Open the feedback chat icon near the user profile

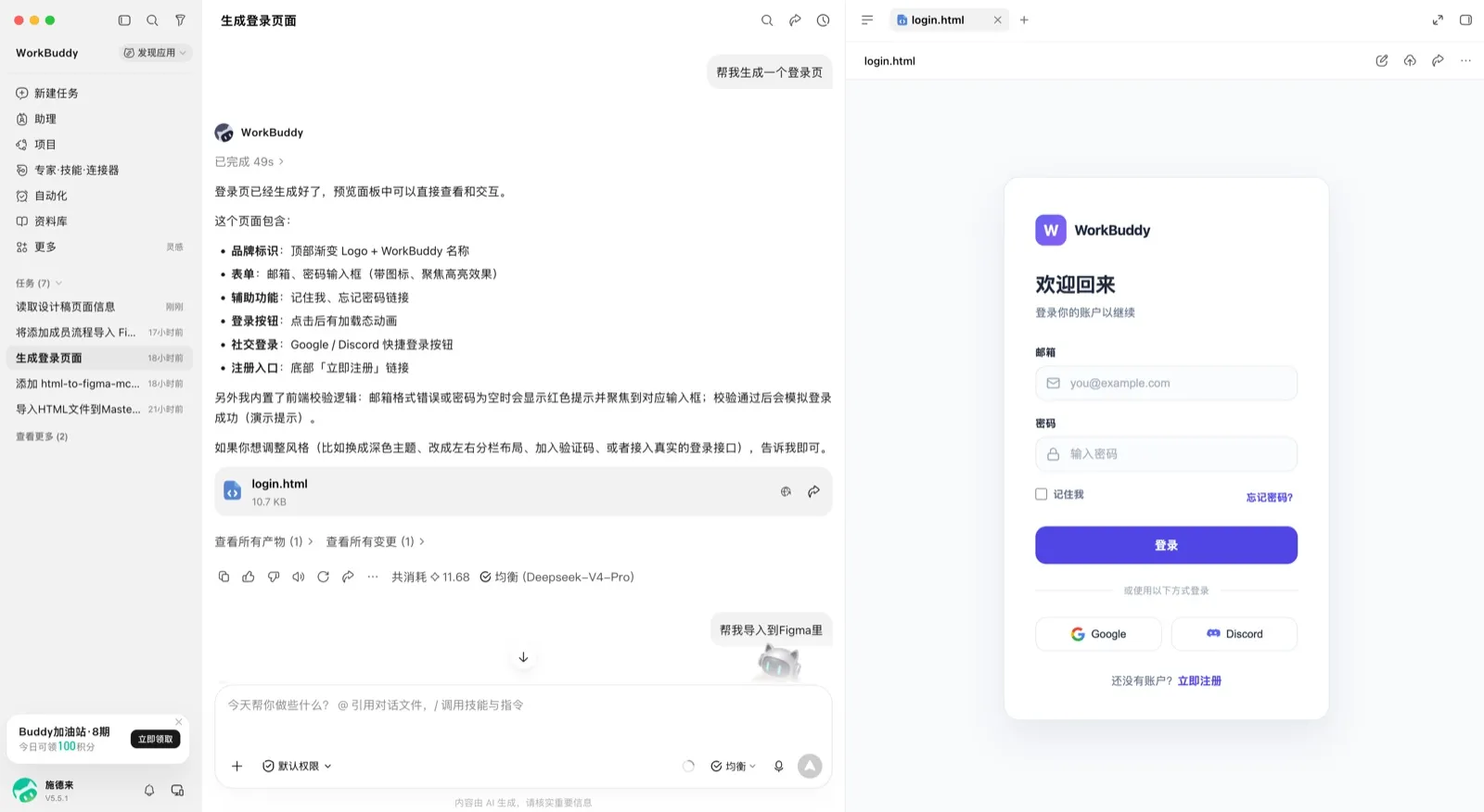177,791
